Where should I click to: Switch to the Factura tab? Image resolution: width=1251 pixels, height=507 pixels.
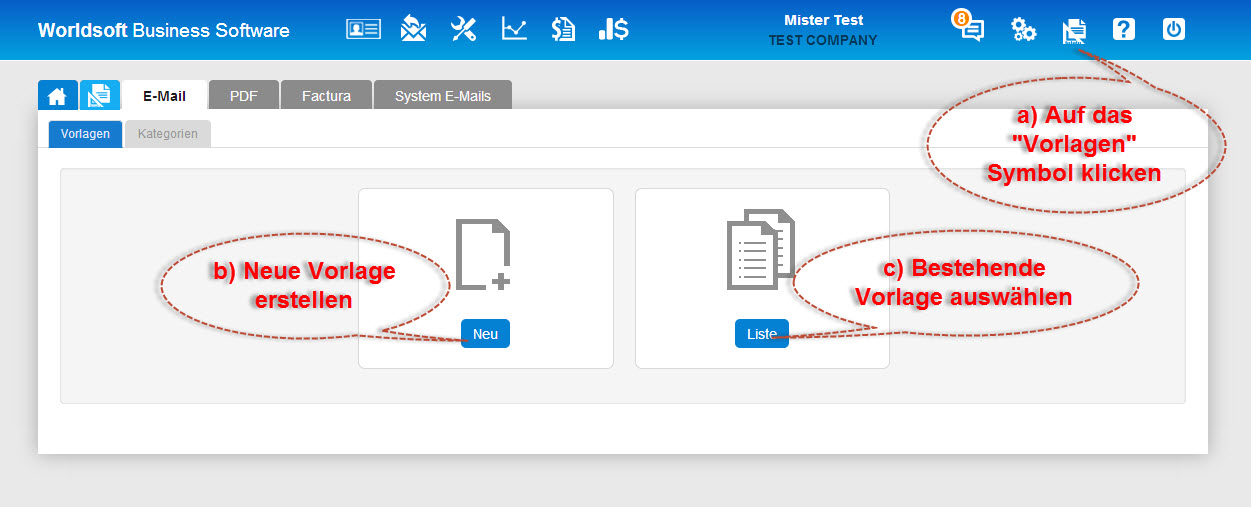tap(327, 96)
